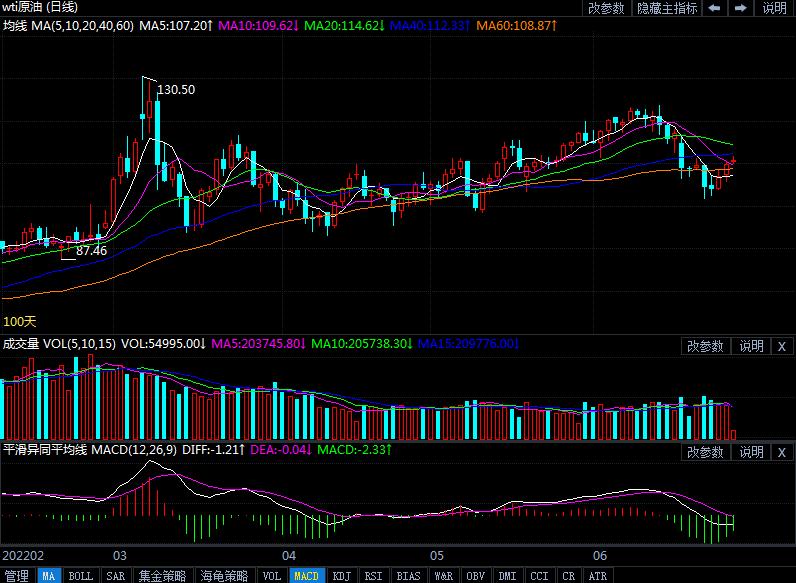The height and width of the screenshot is (583, 796).
Task: Select the 海龟策略 tab
Action: click(224, 576)
